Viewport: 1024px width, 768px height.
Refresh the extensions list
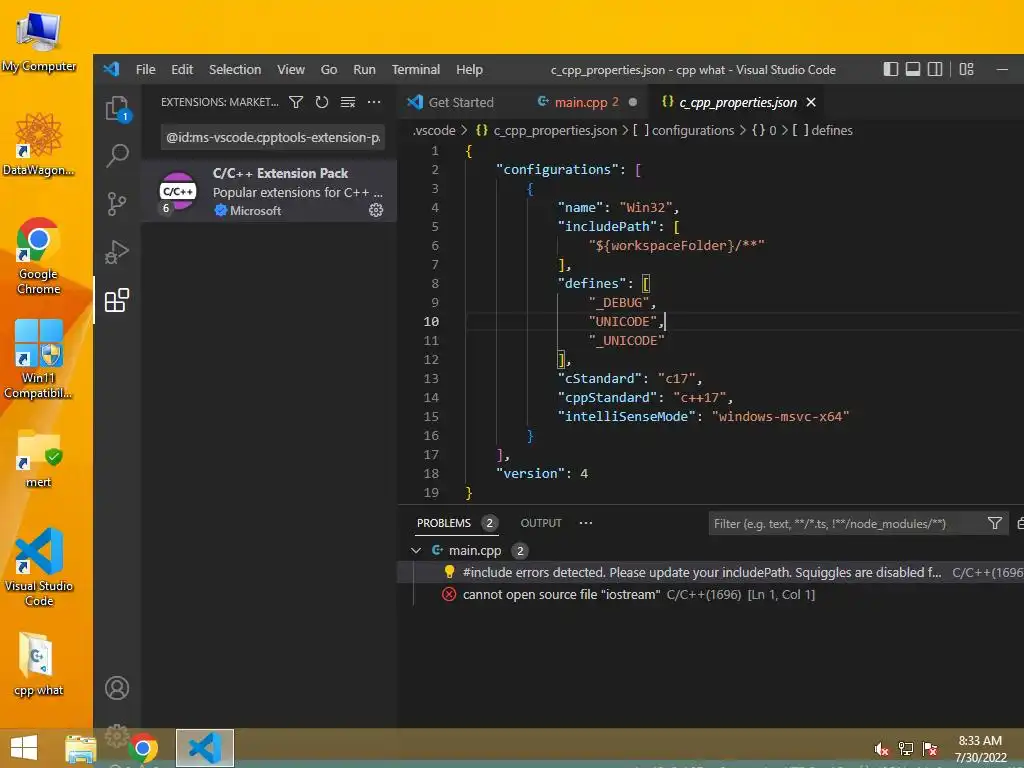[x=321, y=102]
